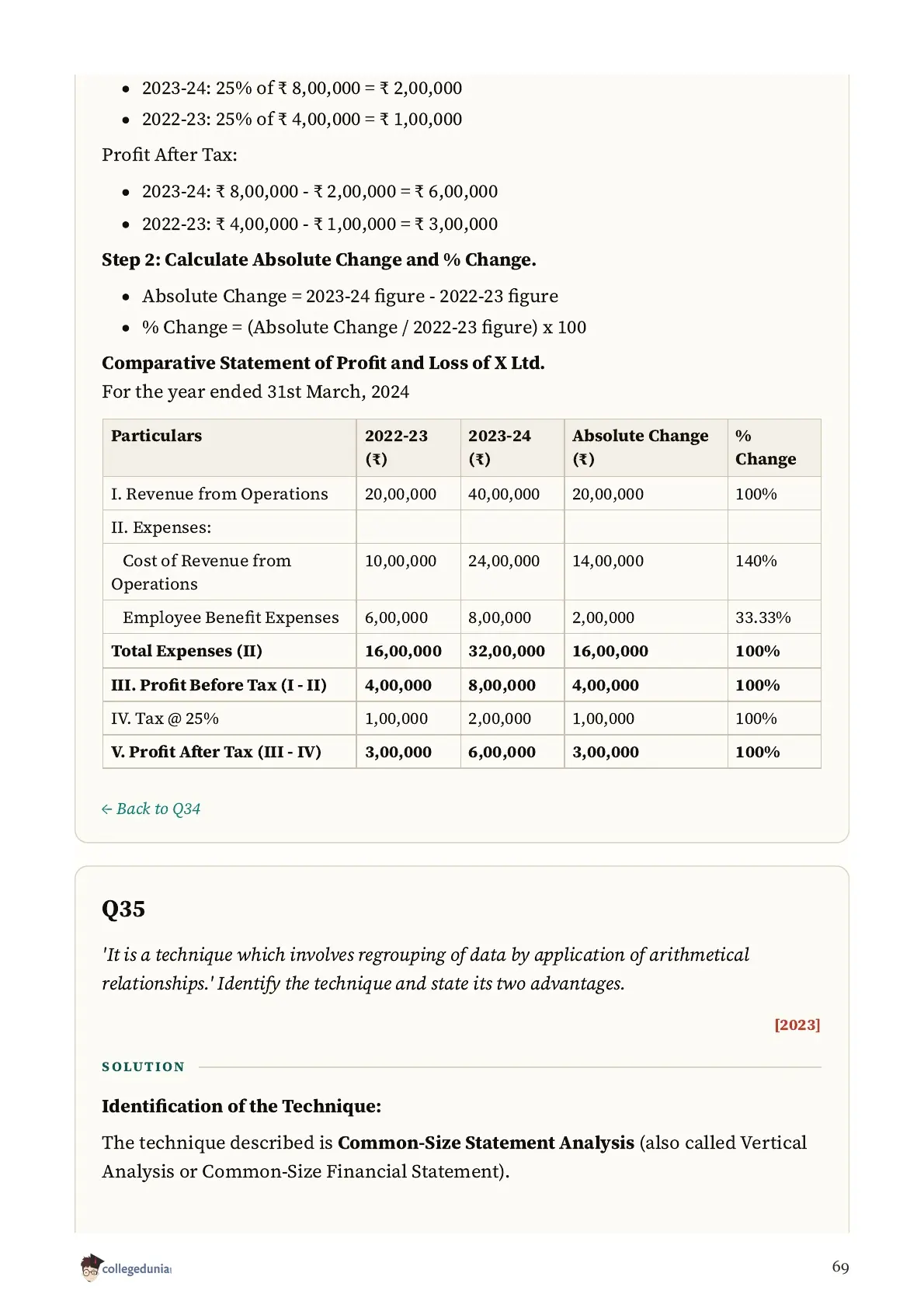Click the SOLUTION section label
The width and height of the screenshot is (924, 1308).
(144, 1066)
